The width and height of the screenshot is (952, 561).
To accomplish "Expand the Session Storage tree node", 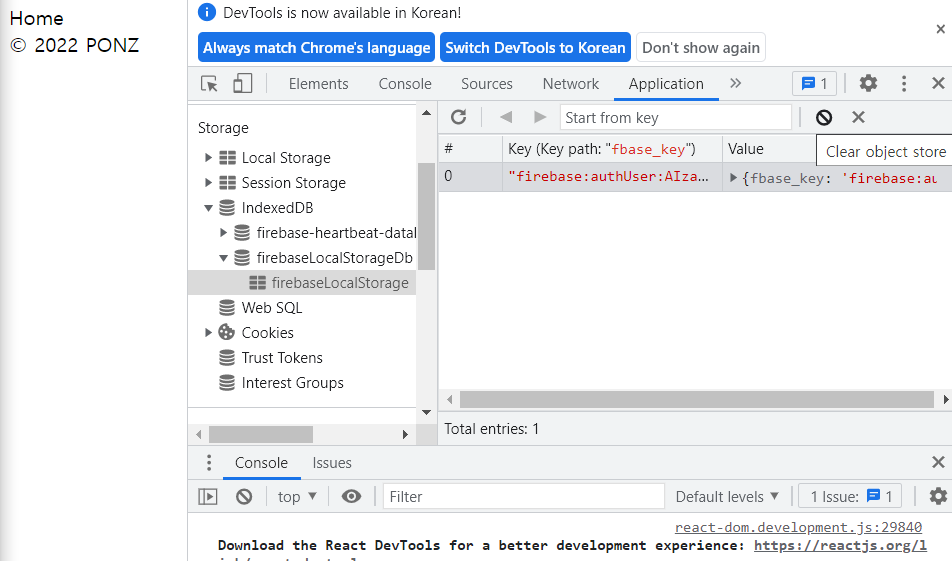I will click(x=208, y=183).
